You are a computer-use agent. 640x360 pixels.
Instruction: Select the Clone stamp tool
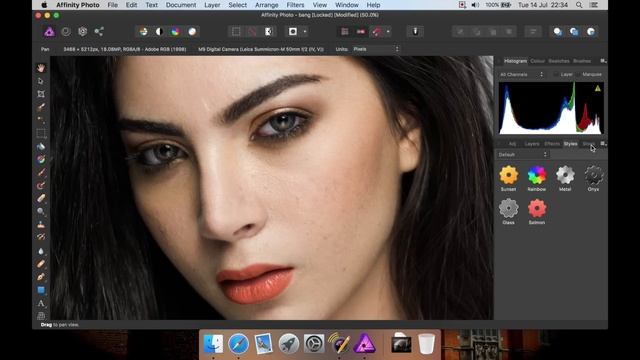coord(41,224)
